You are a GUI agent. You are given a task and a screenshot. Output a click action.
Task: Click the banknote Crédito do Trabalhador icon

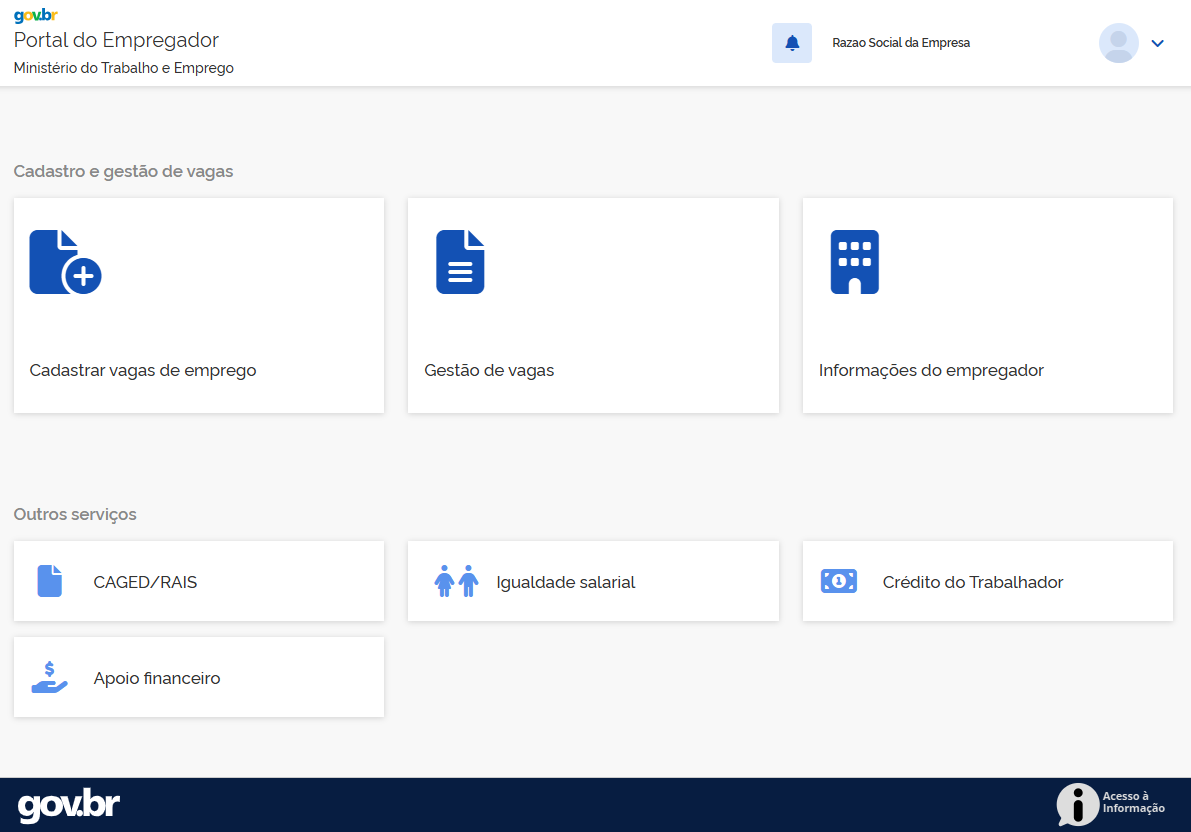(x=839, y=581)
